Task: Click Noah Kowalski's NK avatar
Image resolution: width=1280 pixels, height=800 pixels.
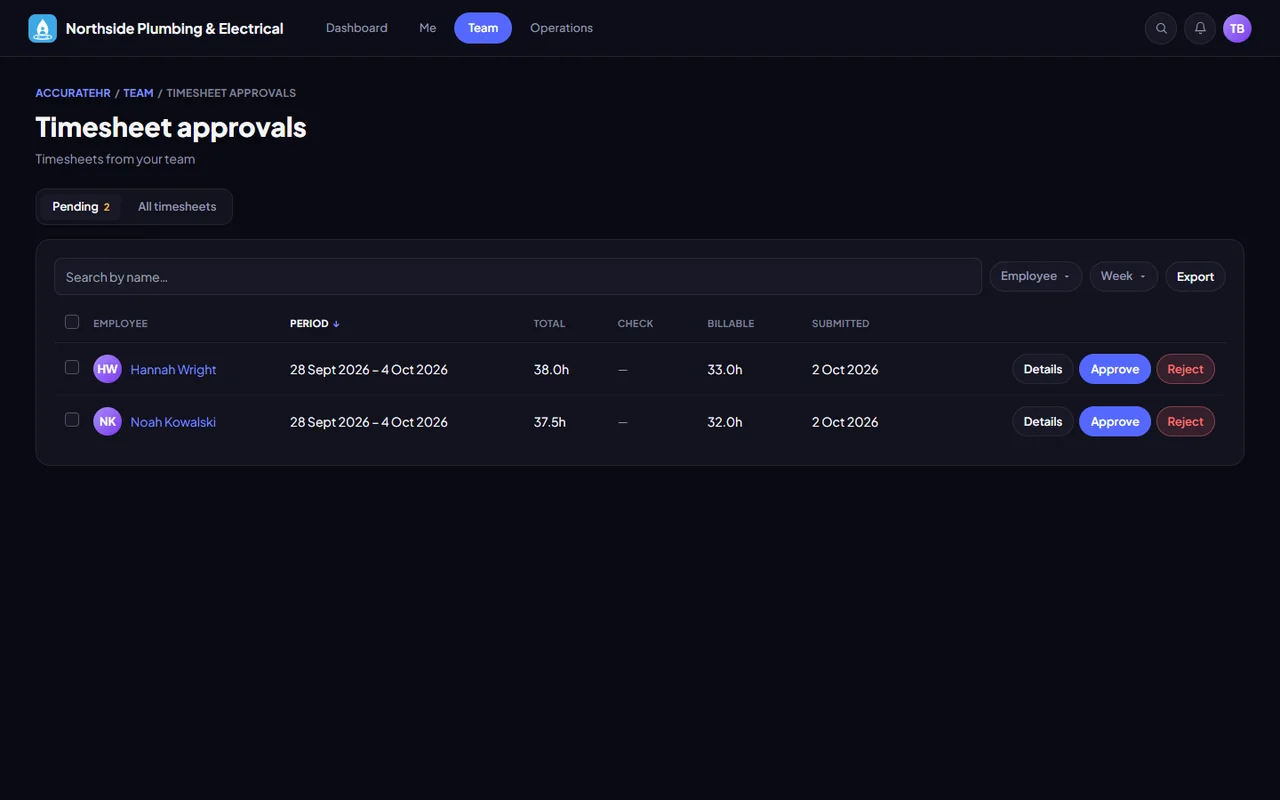Action: [107, 421]
